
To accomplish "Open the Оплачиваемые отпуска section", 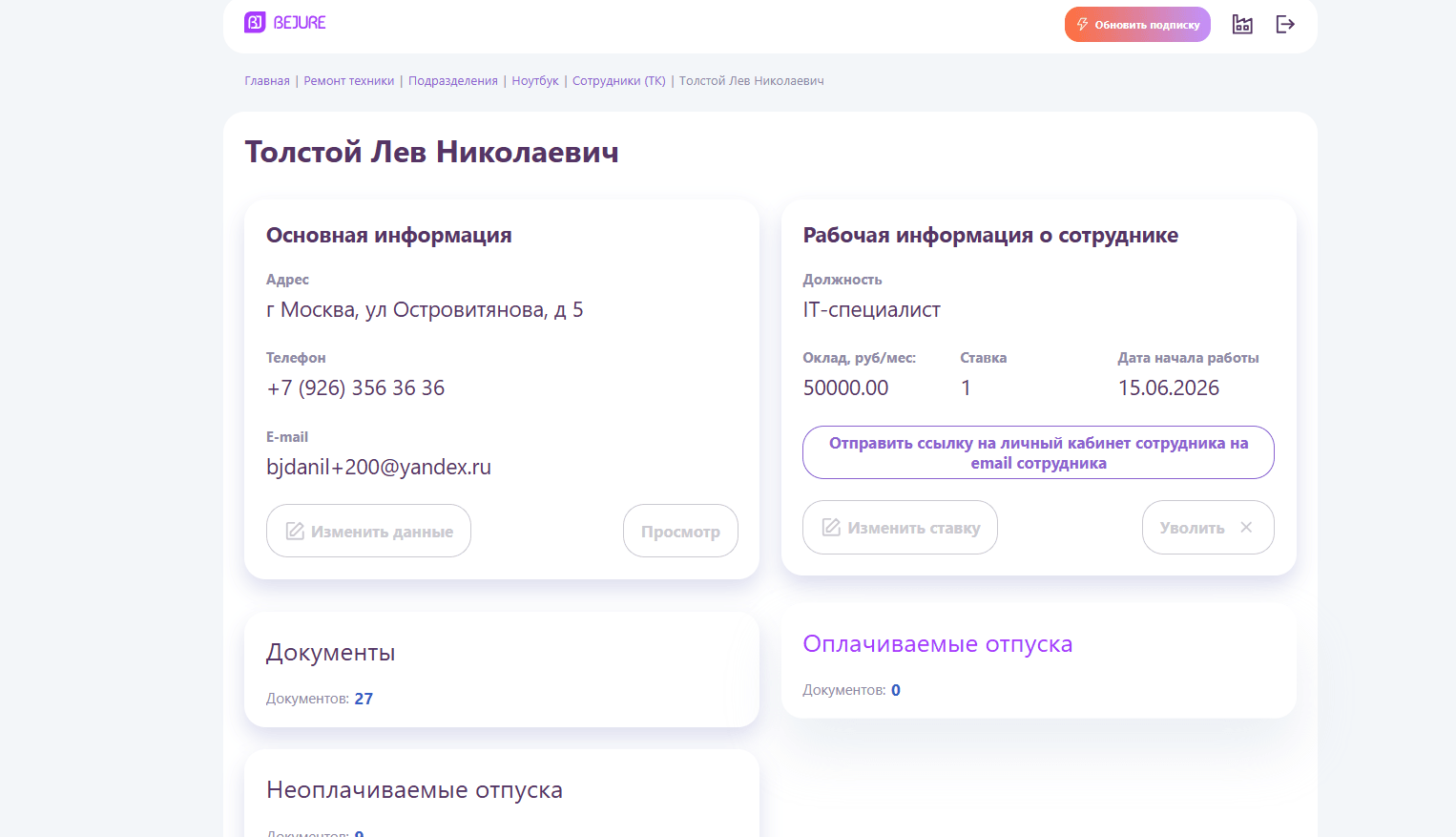I will 938,644.
